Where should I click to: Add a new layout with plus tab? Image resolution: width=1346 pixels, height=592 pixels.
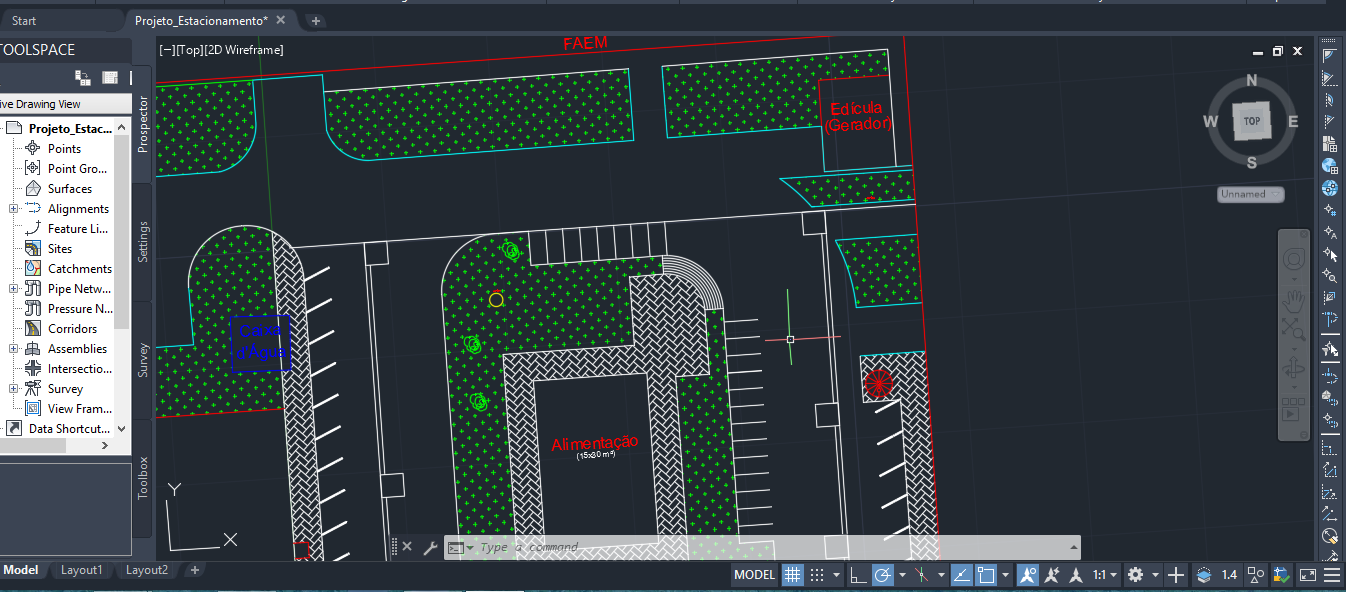(x=195, y=570)
